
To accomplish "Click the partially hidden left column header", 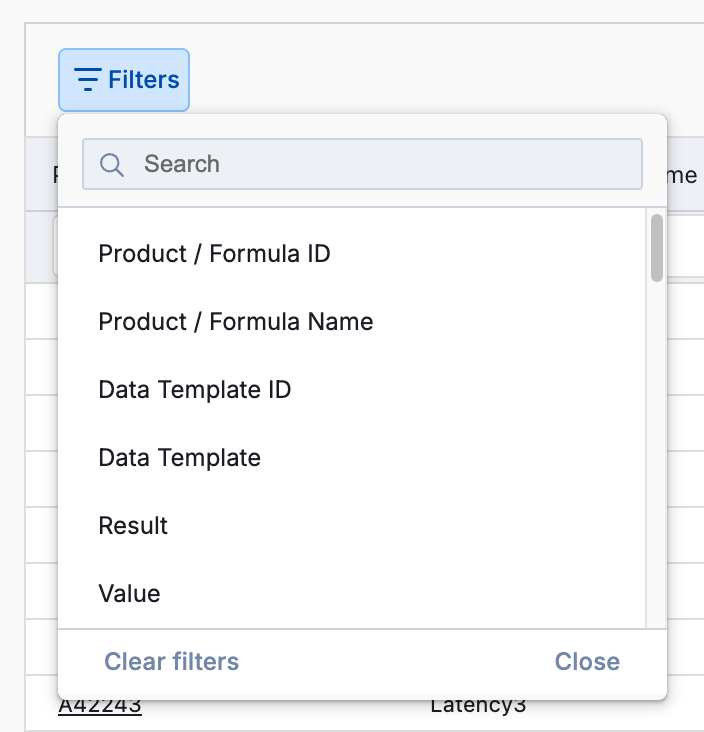I will (54, 175).
